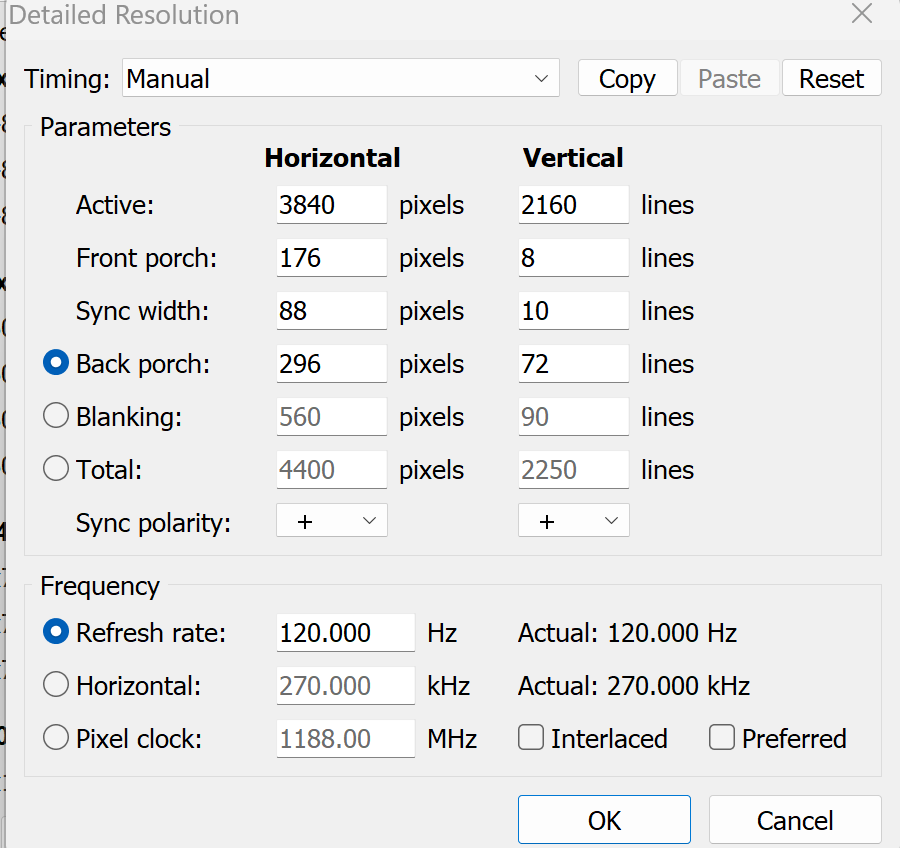
Task: Click the Refresh rate input field
Action: click(345, 633)
